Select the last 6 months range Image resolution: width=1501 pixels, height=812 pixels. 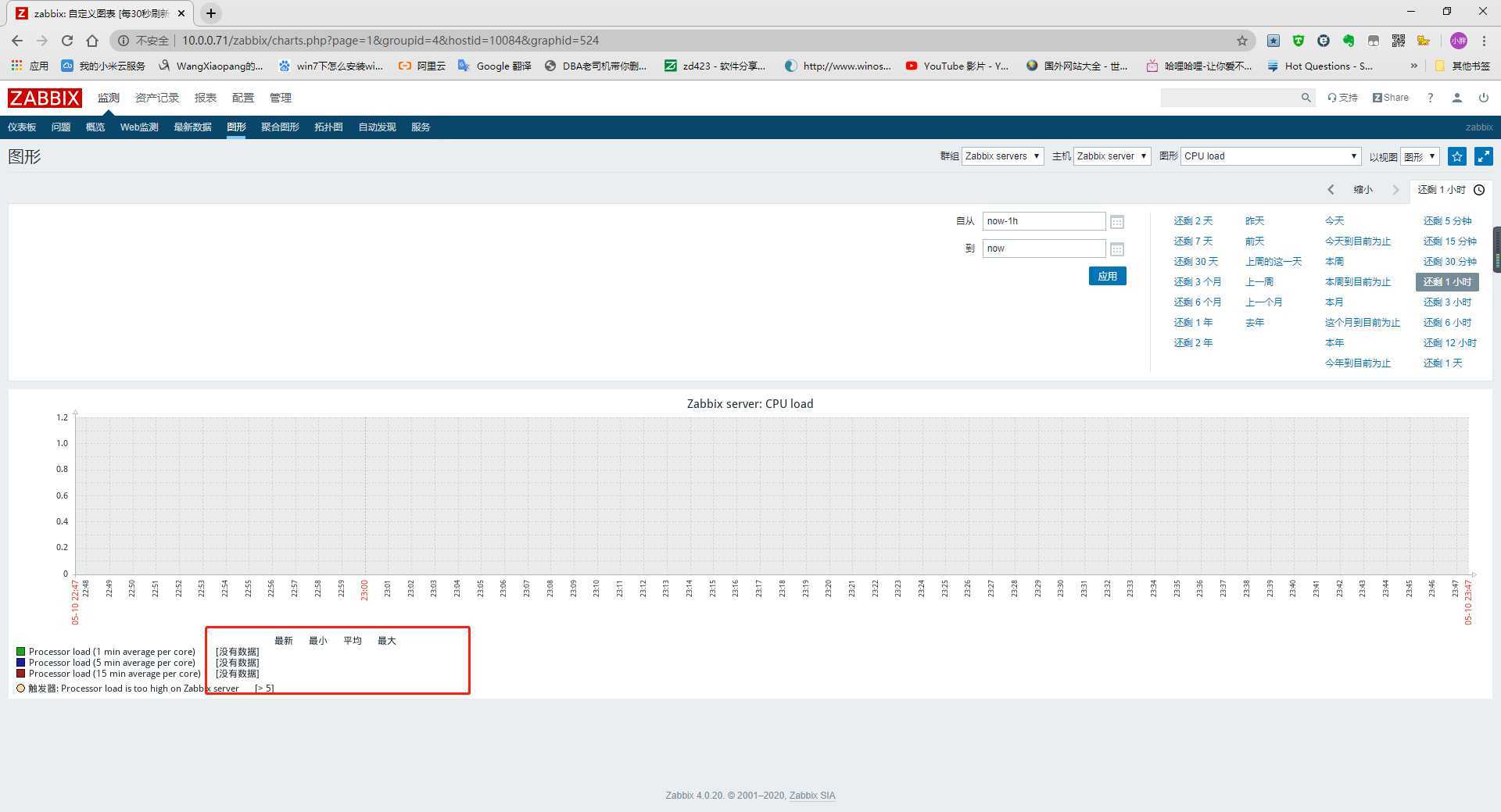1197,302
